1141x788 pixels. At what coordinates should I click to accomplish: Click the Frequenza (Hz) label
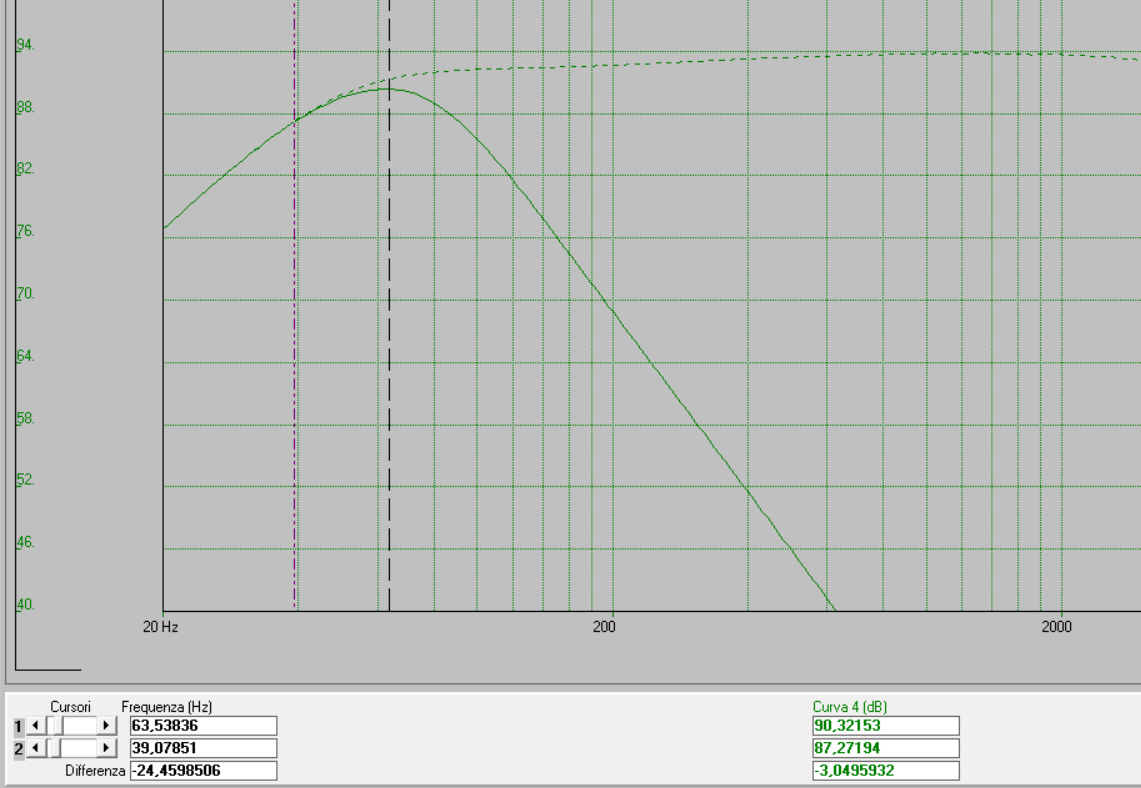click(x=167, y=707)
